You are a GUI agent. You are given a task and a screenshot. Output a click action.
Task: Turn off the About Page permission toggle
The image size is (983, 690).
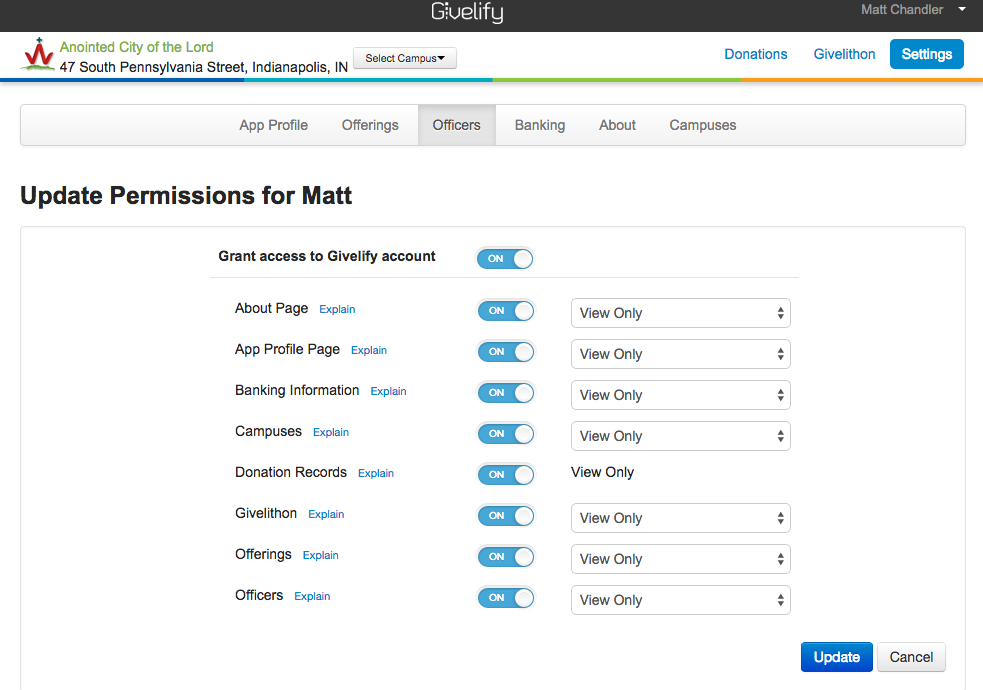(x=505, y=311)
